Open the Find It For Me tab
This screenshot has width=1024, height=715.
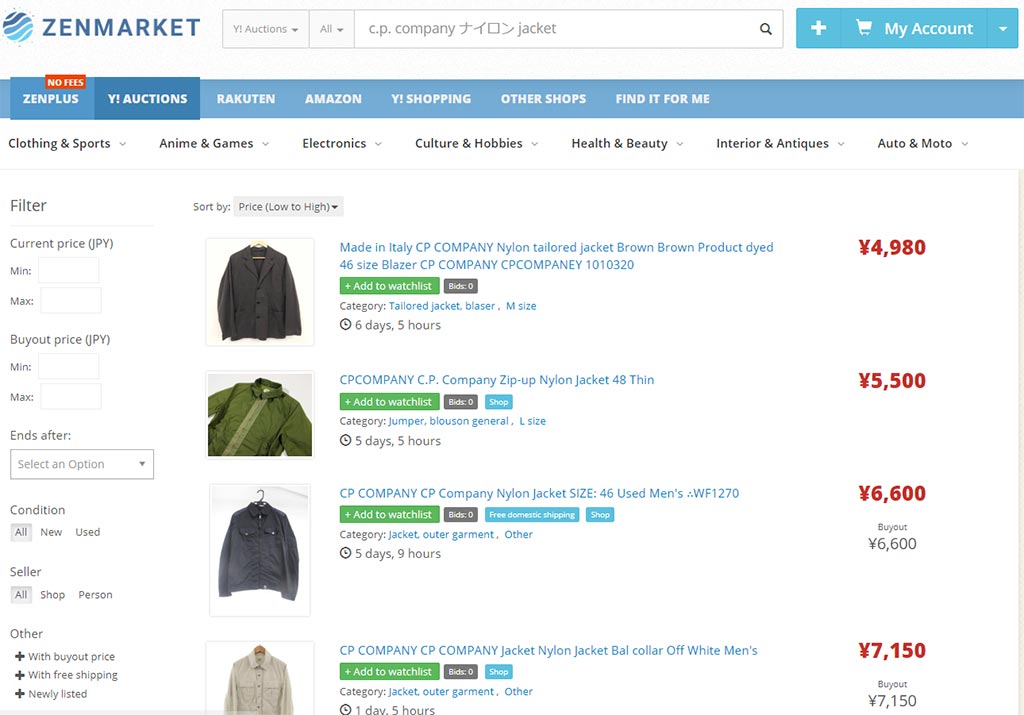coord(662,99)
